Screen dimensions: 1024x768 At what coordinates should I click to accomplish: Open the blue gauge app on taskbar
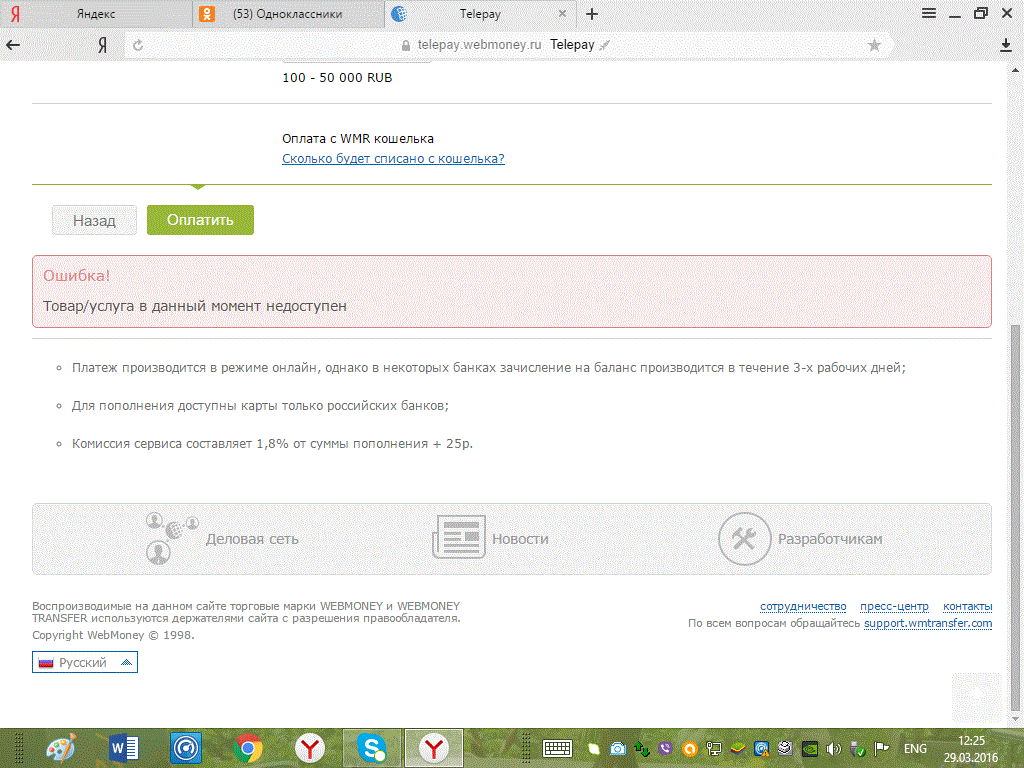tap(185, 748)
